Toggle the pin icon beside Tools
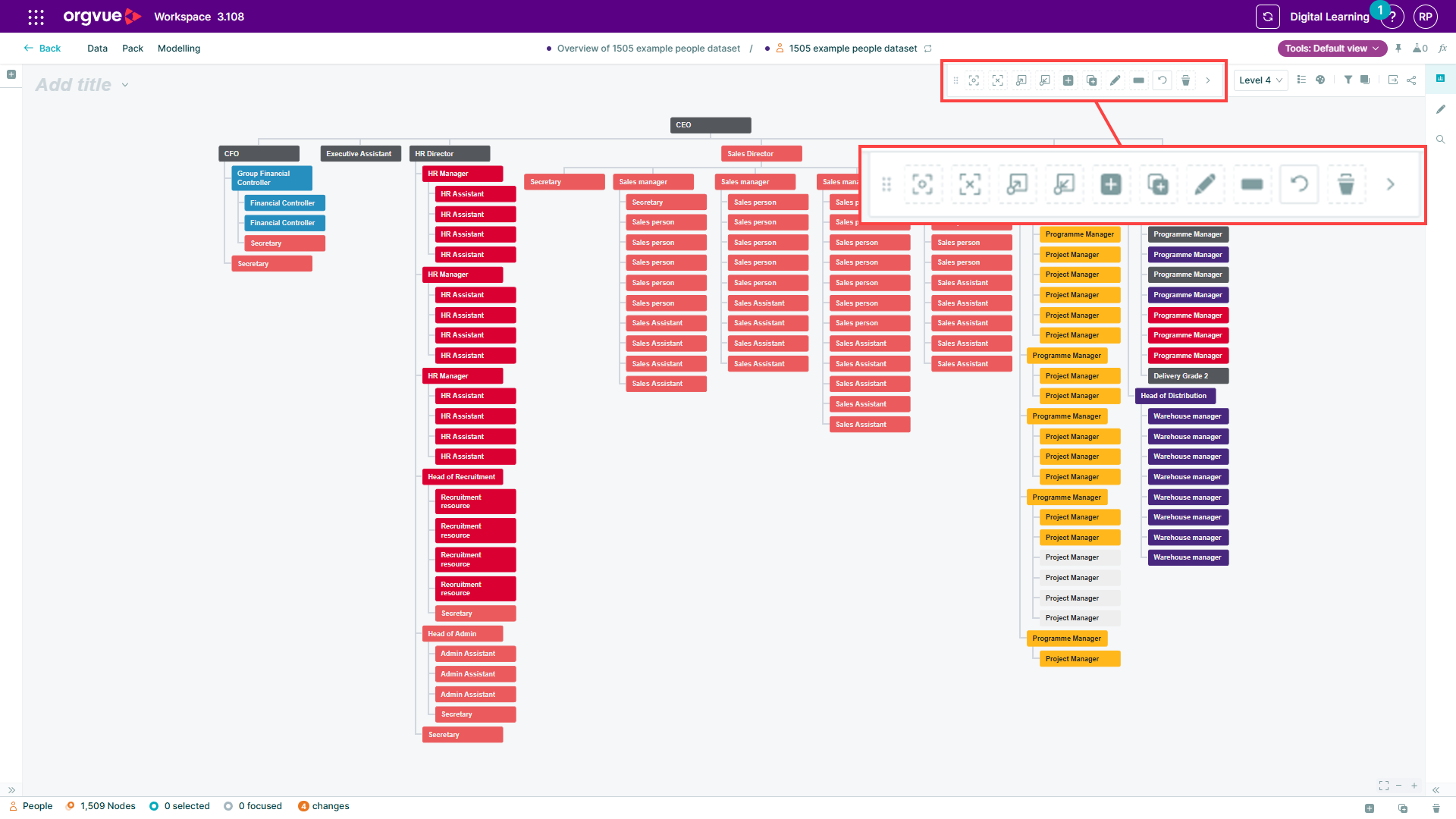Image resolution: width=1456 pixels, height=819 pixels. pyautogui.click(x=1398, y=49)
